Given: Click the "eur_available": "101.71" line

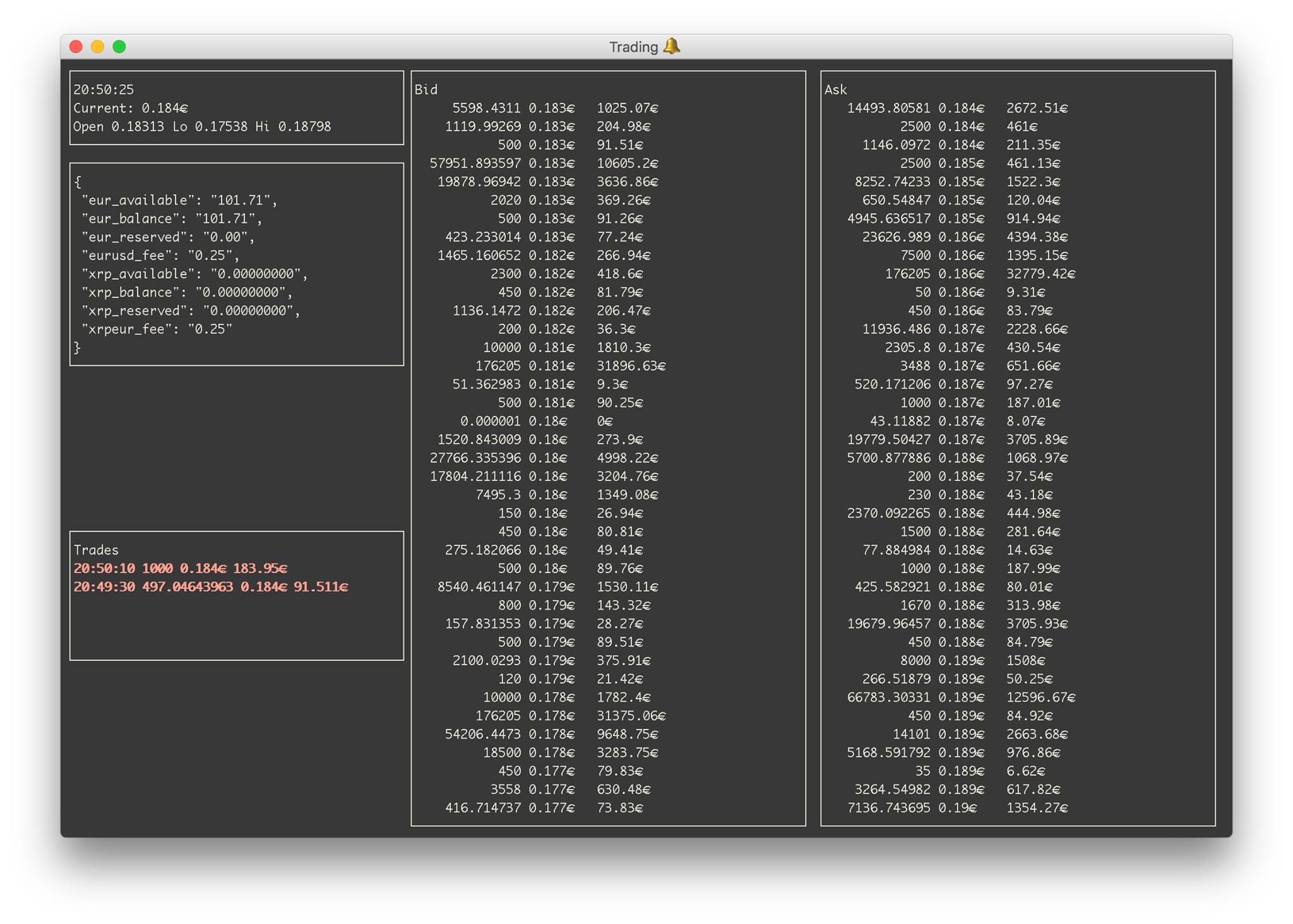Looking at the screenshot, I should point(179,200).
